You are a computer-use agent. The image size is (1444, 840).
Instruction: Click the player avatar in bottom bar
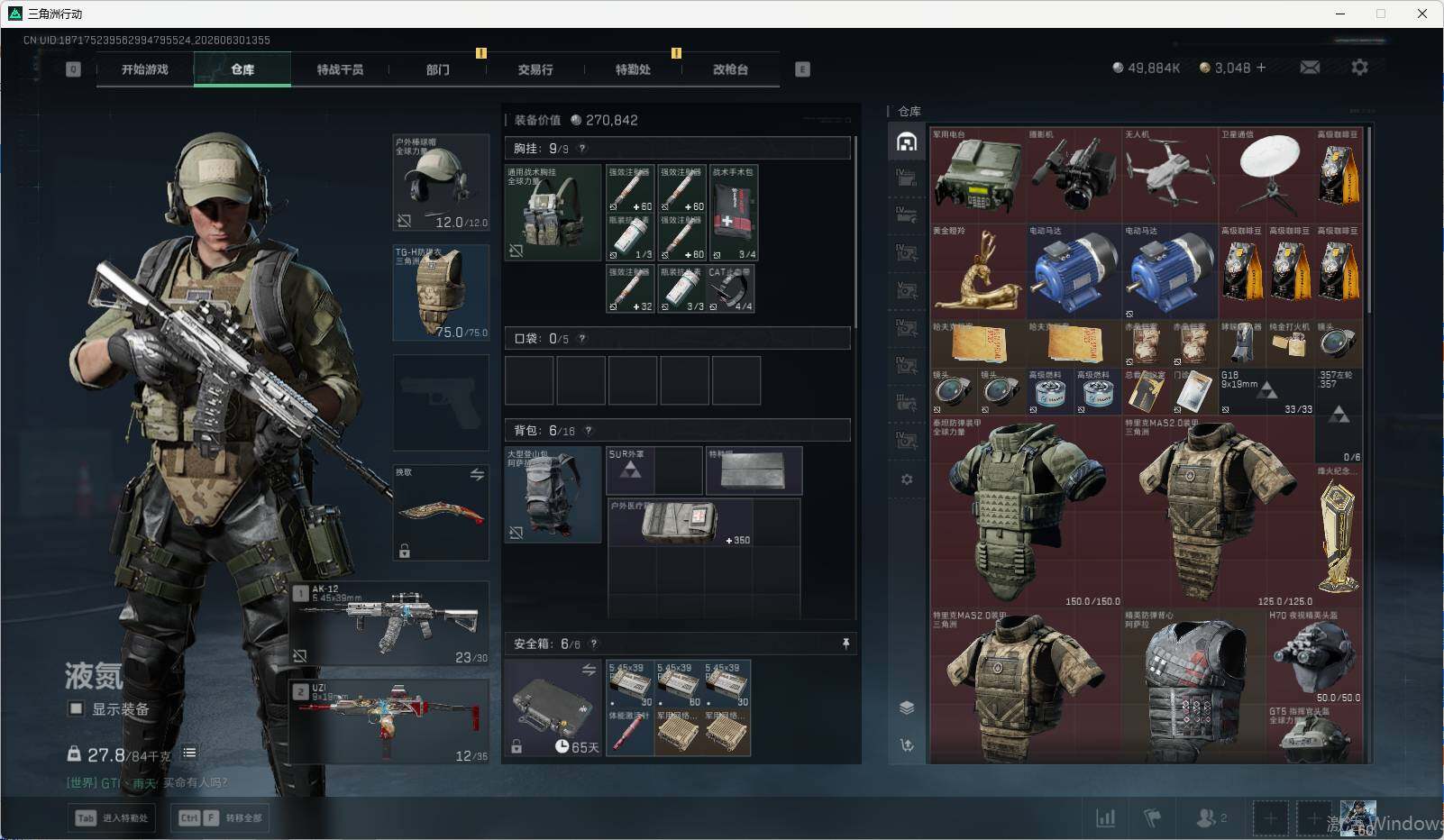tap(1357, 818)
